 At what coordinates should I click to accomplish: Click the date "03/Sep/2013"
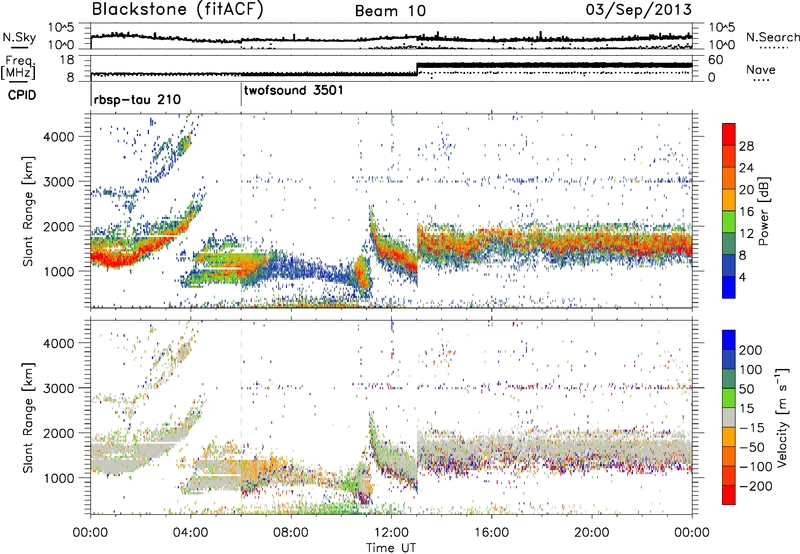[639, 10]
